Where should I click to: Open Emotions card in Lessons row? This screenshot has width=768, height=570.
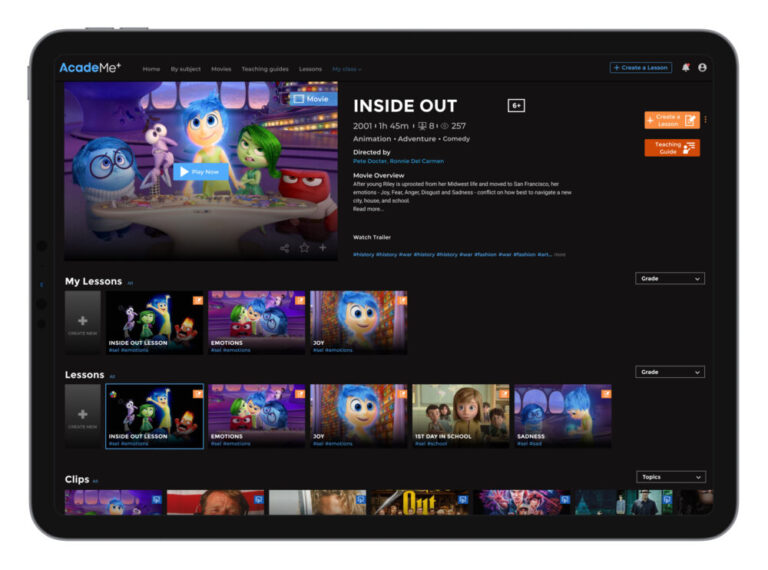257,416
